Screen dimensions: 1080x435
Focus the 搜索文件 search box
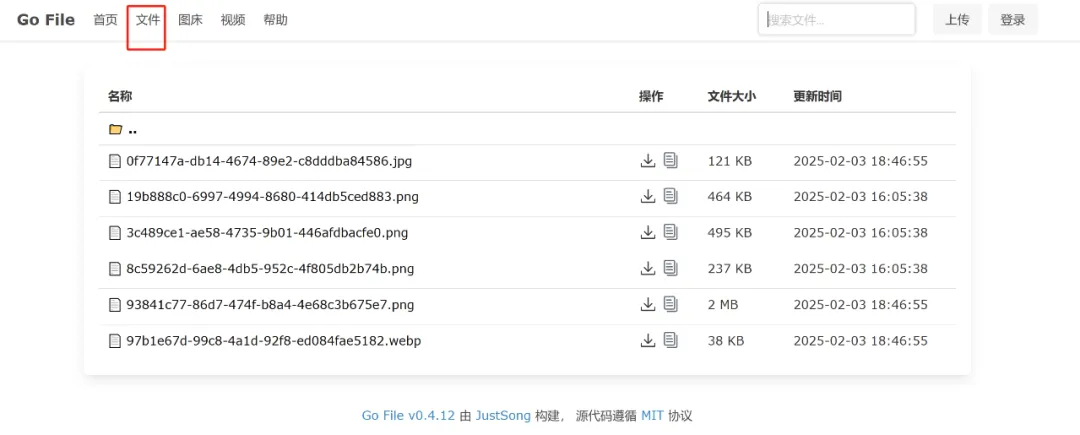837,19
